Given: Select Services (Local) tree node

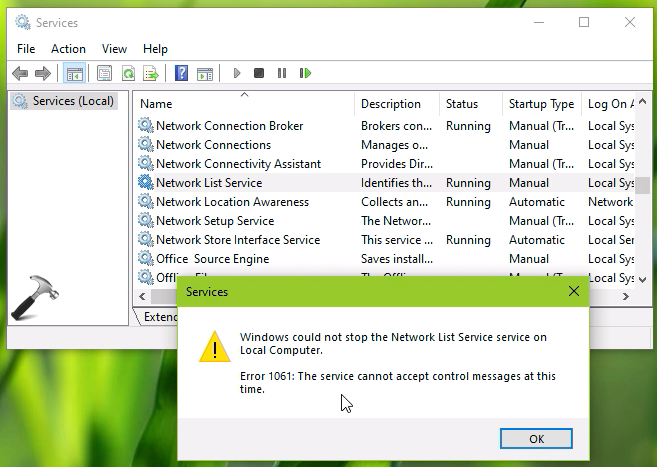Looking at the screenshot, I should 73,101.
